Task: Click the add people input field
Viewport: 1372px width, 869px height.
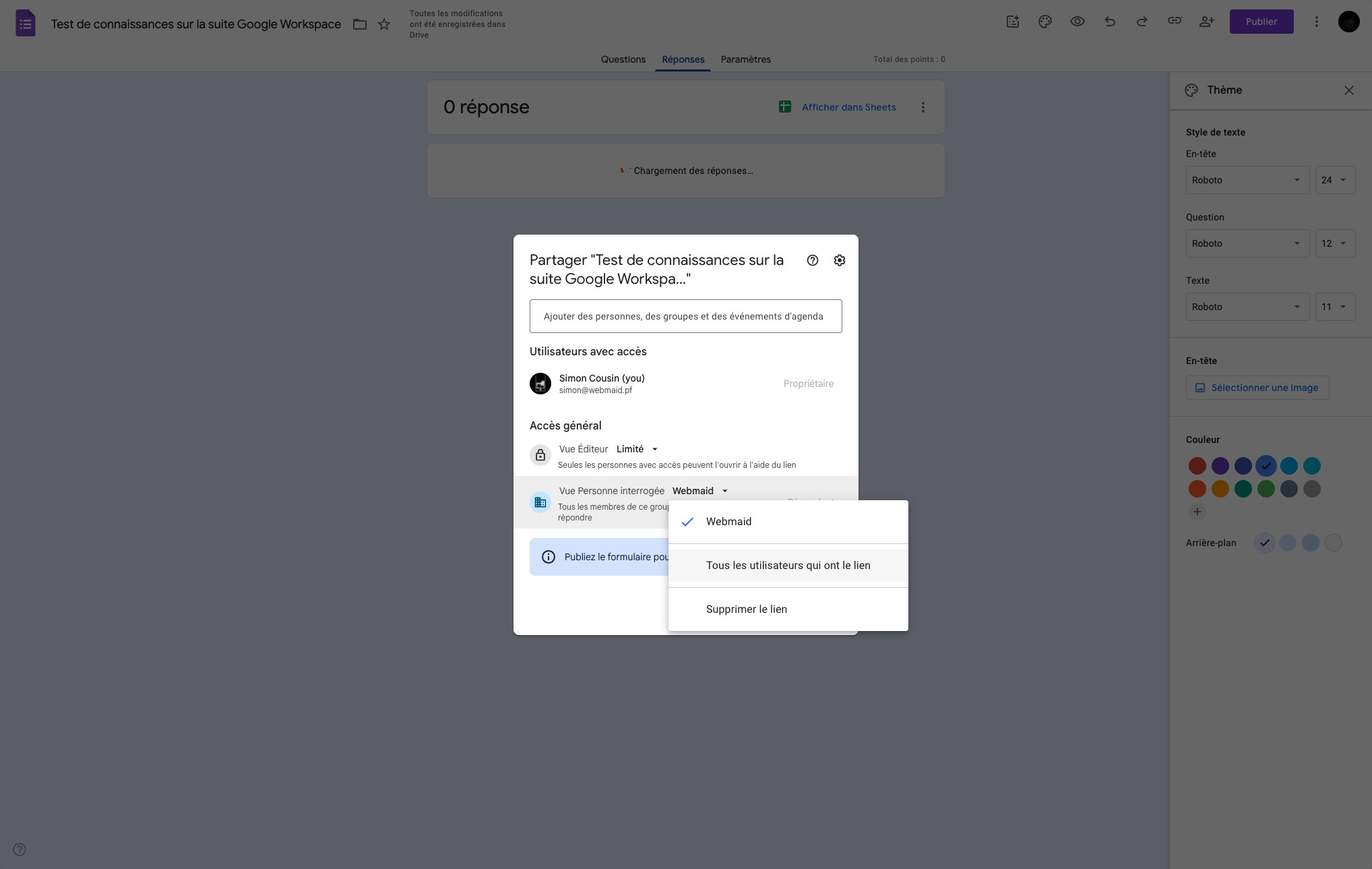Action: point(685,316)
